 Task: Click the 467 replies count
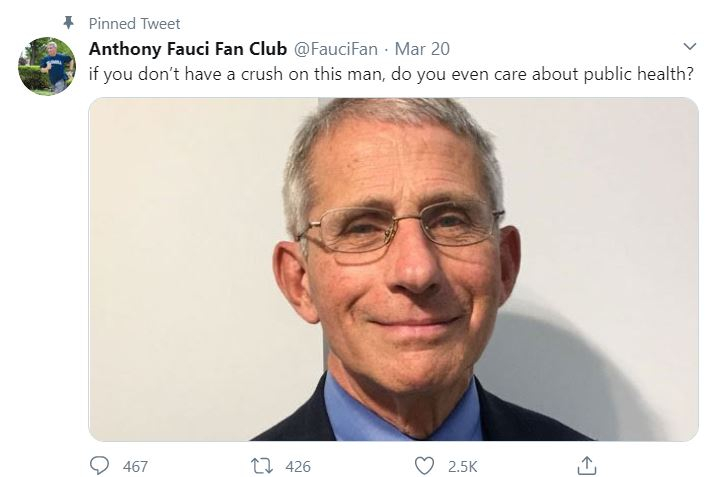click(135, 466)
